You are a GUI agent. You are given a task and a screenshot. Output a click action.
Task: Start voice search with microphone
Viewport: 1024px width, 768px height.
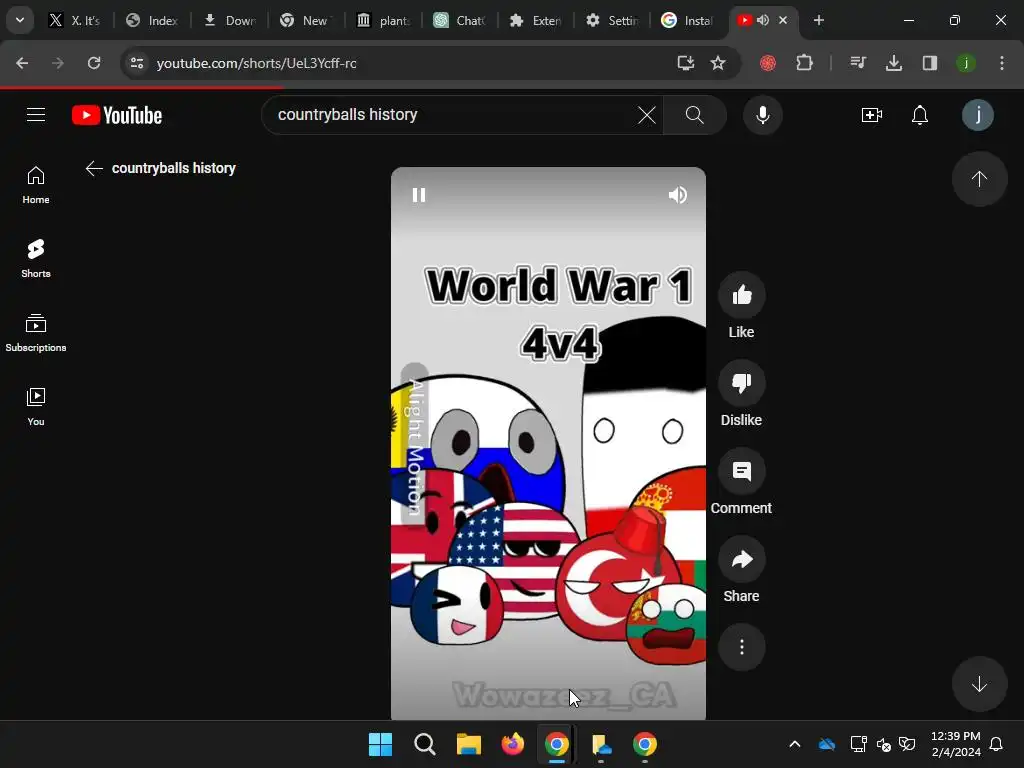(762, 115)
